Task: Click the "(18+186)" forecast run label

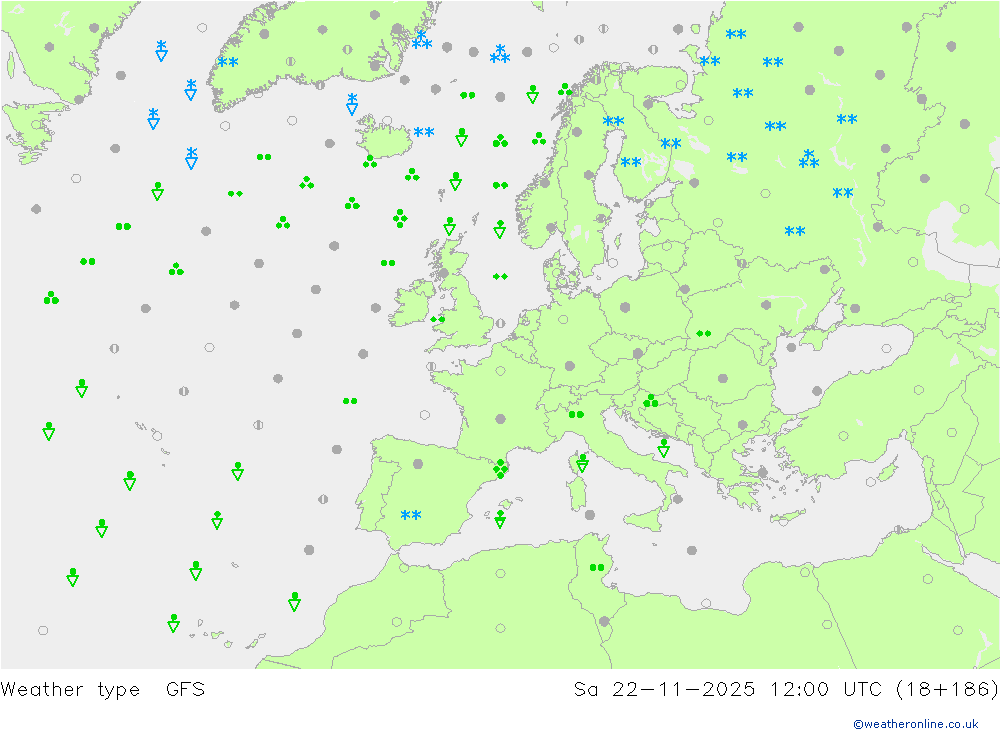Action: point(947,690)
